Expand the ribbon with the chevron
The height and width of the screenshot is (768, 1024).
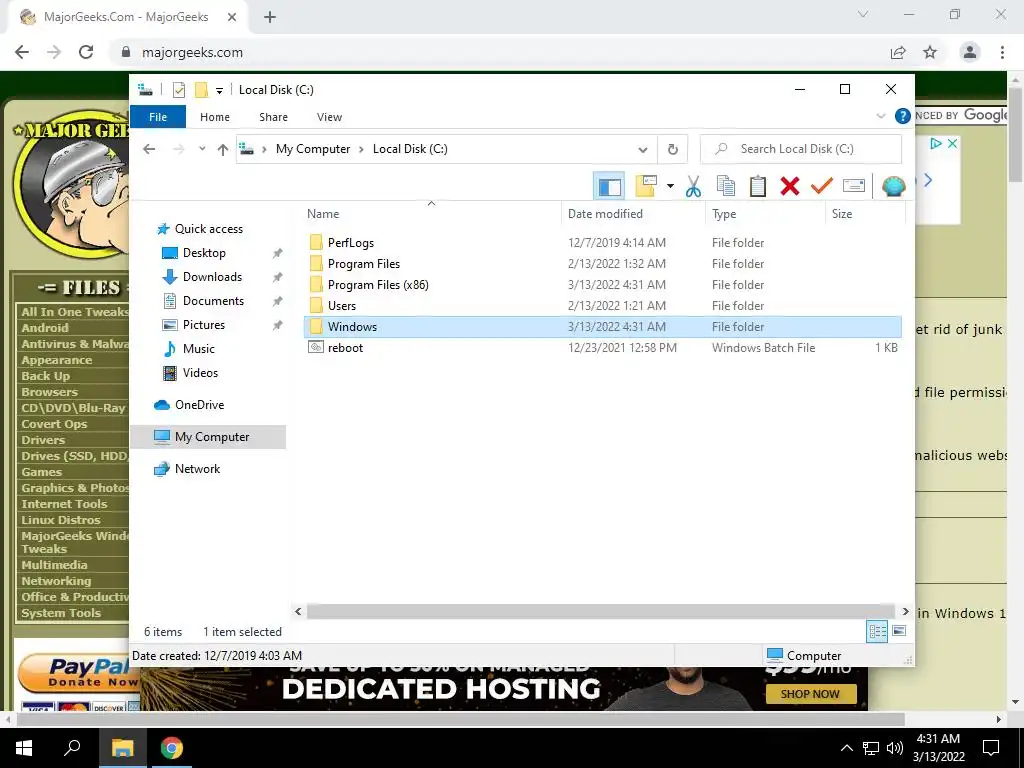(880, 116)
